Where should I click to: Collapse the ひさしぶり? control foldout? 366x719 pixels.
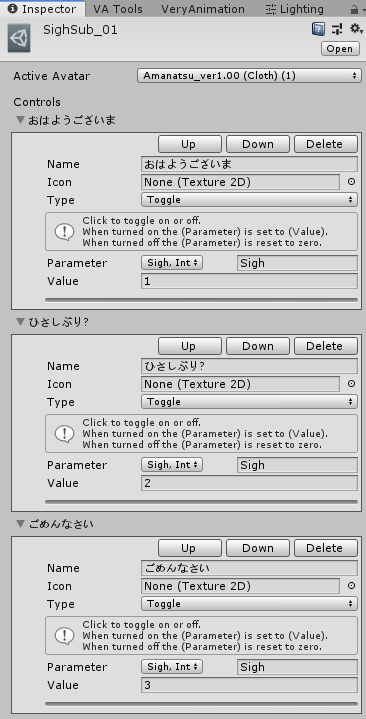tap(20, 322)
